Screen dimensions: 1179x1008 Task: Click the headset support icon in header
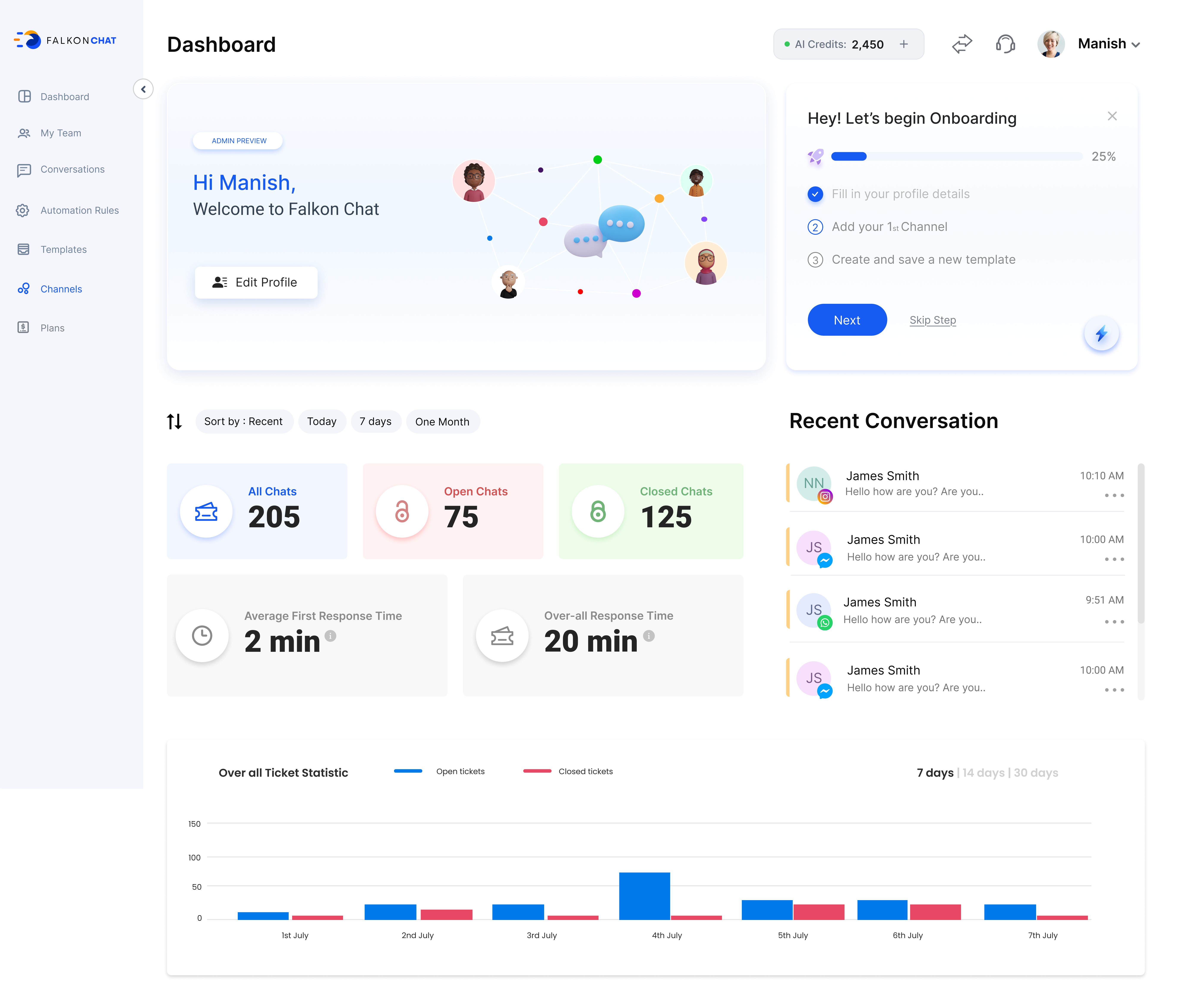tap(1006, 44)
